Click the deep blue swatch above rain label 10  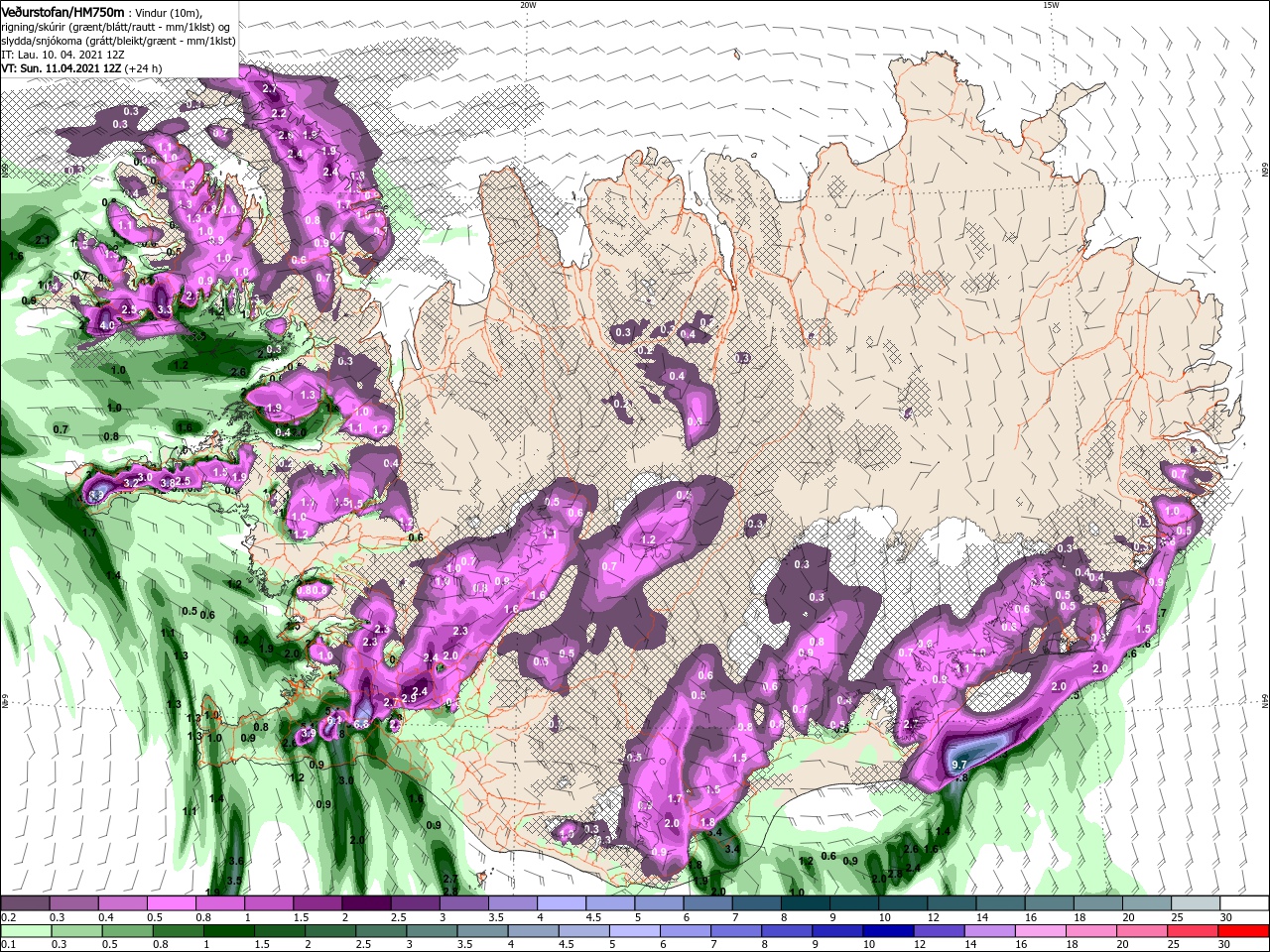(886, 929)
